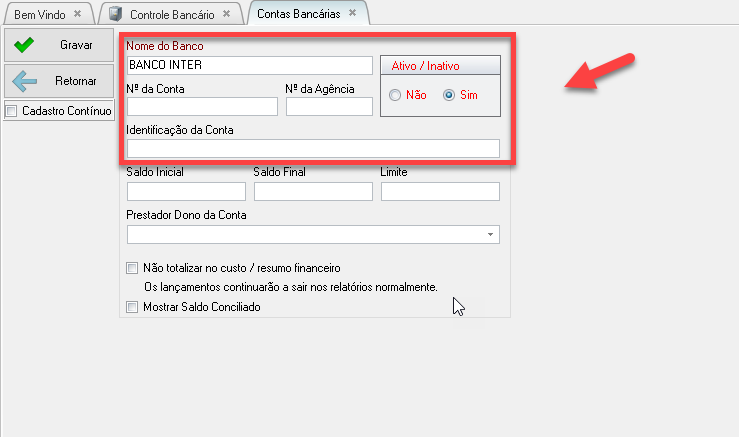Check Não totalizar no custo option

click(133, 268)
